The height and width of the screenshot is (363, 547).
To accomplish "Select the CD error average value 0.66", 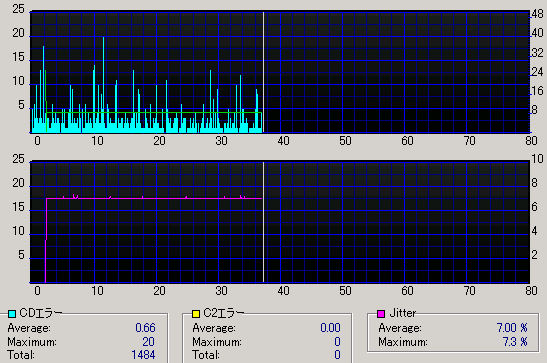I will (145, 328).
